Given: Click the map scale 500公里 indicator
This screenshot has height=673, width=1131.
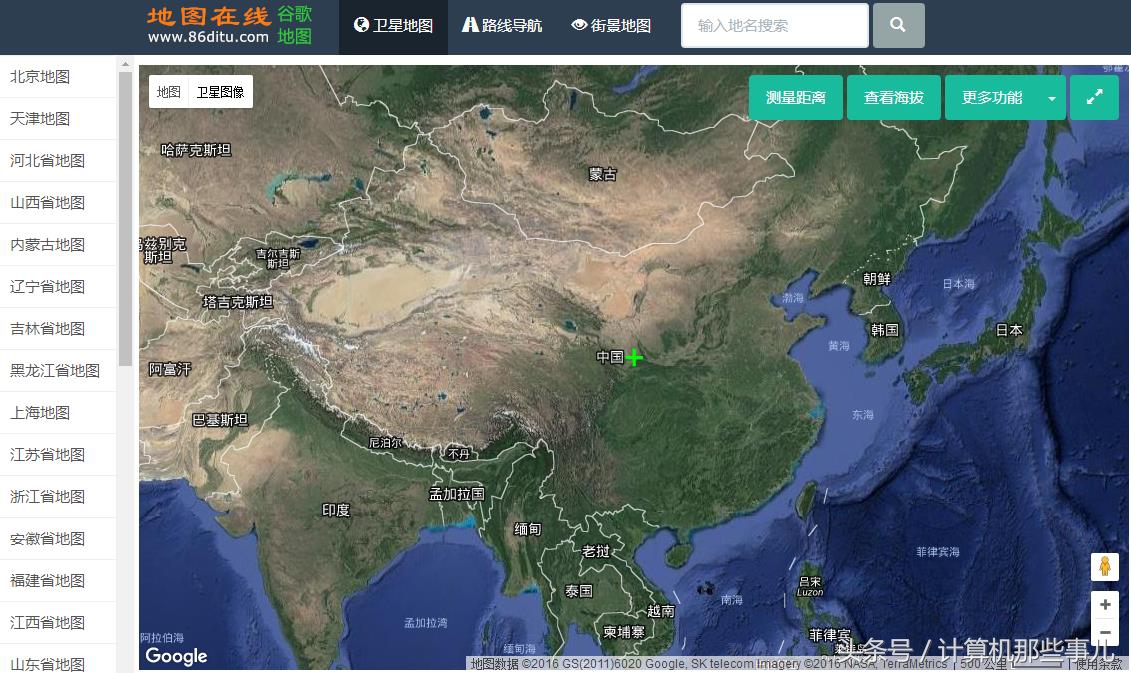Looking at the screenshot, I should 985,663.
